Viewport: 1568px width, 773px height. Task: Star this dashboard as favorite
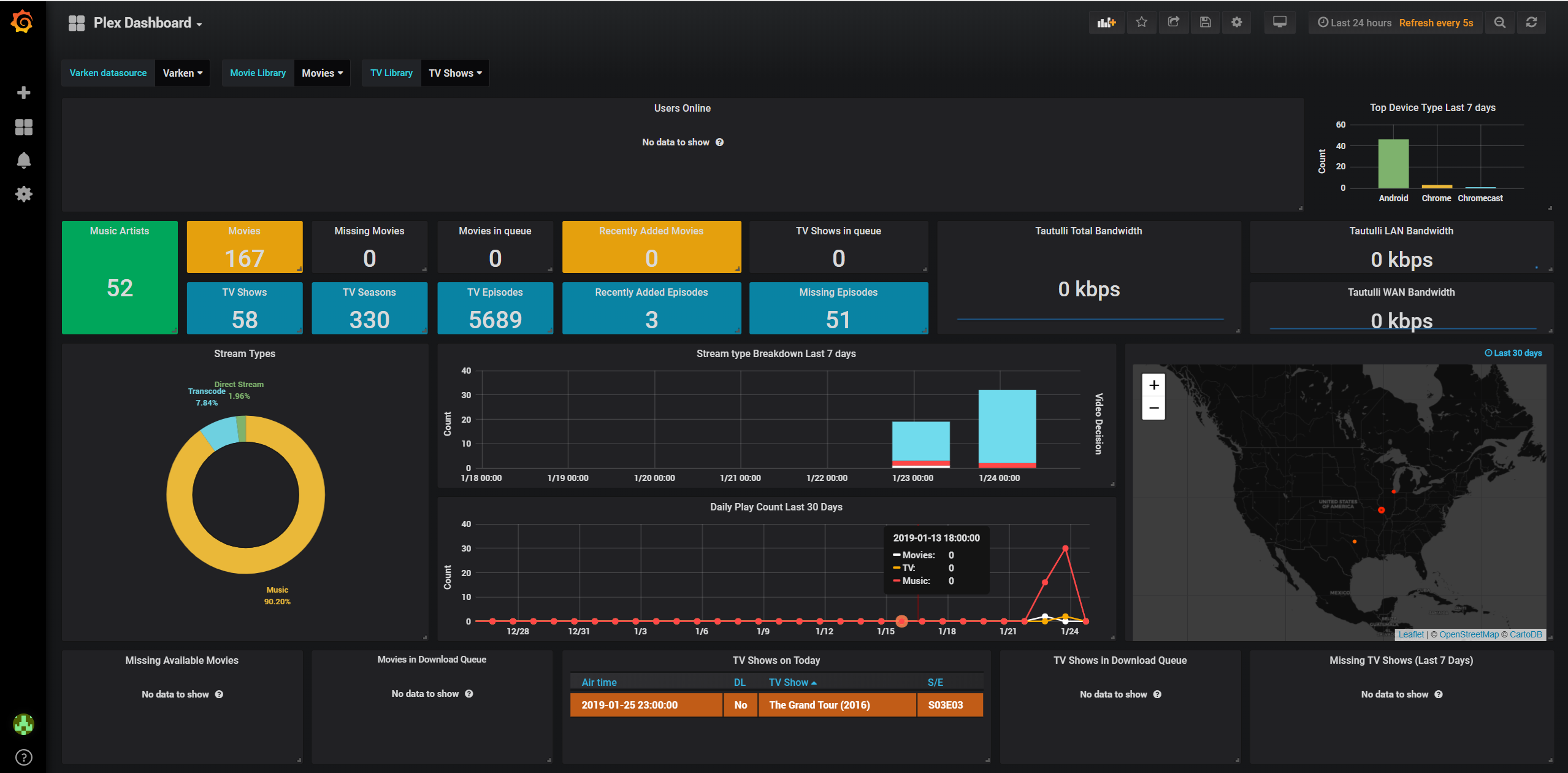(1141, 23)
